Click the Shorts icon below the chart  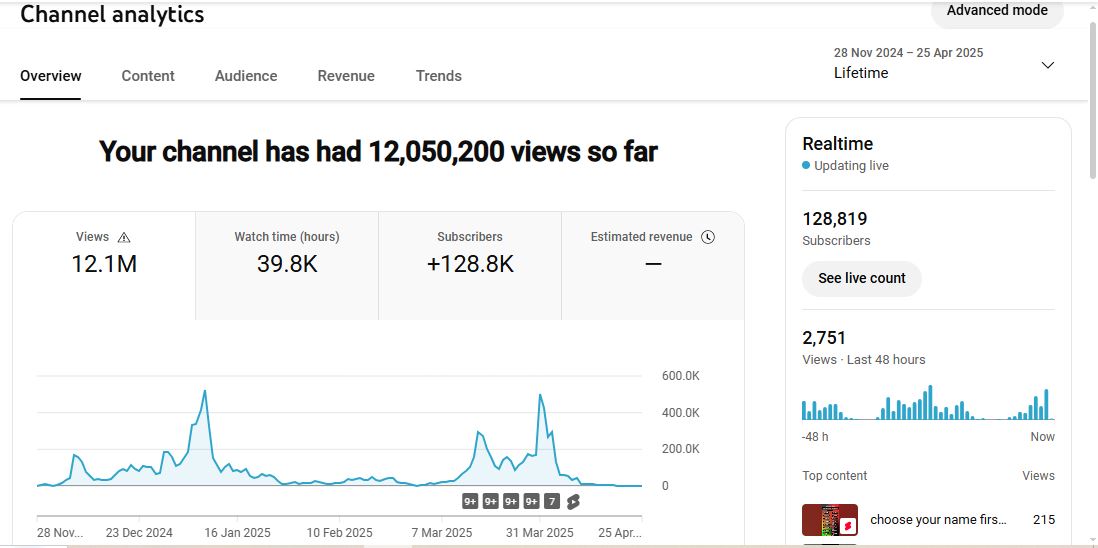[x=573, y=502]
